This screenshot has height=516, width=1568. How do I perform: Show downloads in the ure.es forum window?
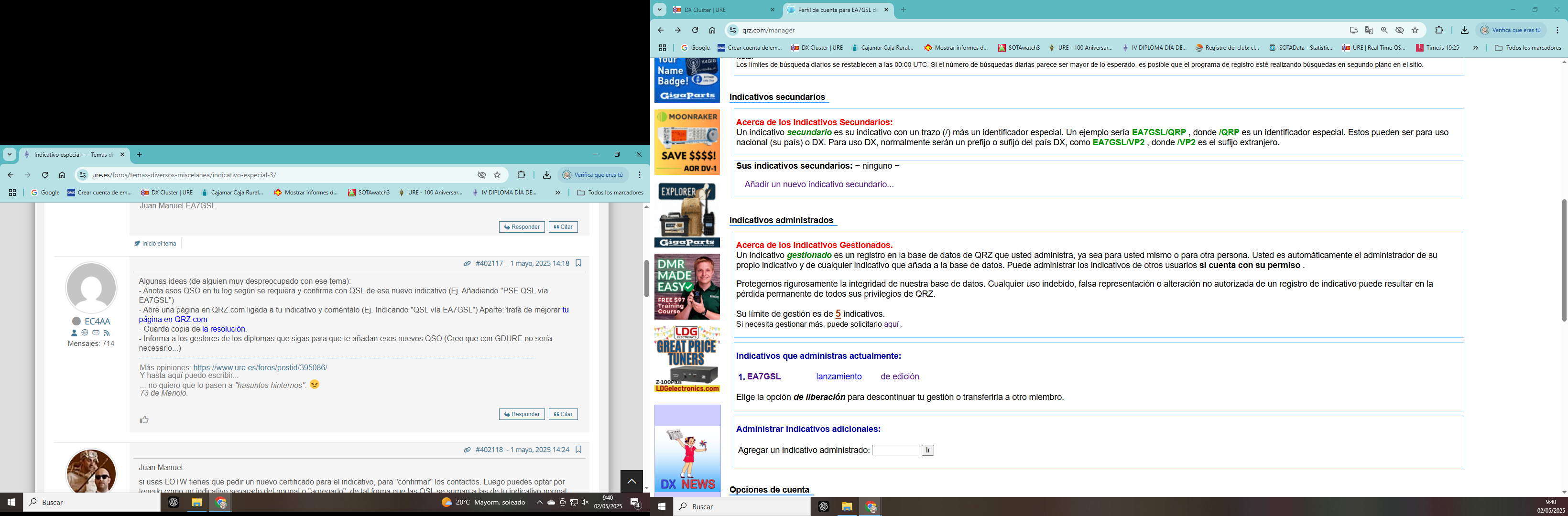(546, 175)
